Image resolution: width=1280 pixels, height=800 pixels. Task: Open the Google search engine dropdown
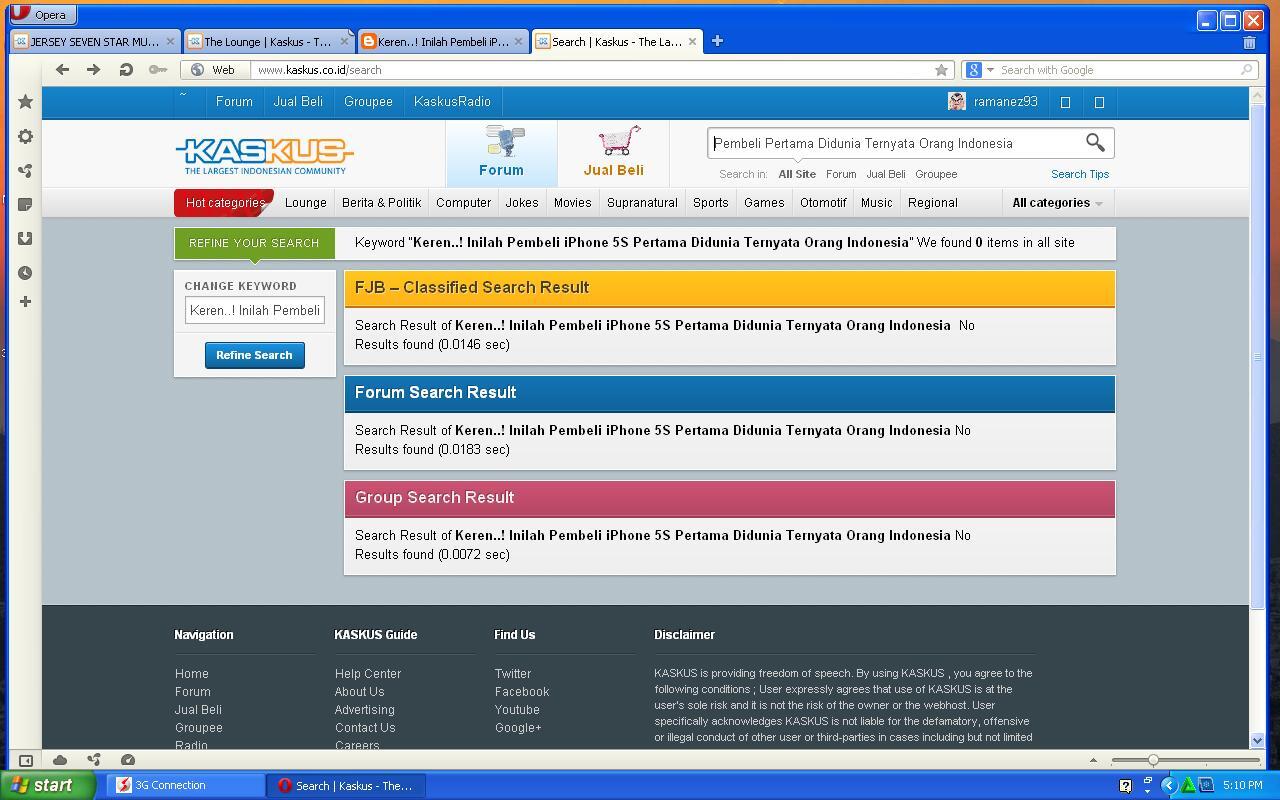pyautogui.click(x=978, y=70)
